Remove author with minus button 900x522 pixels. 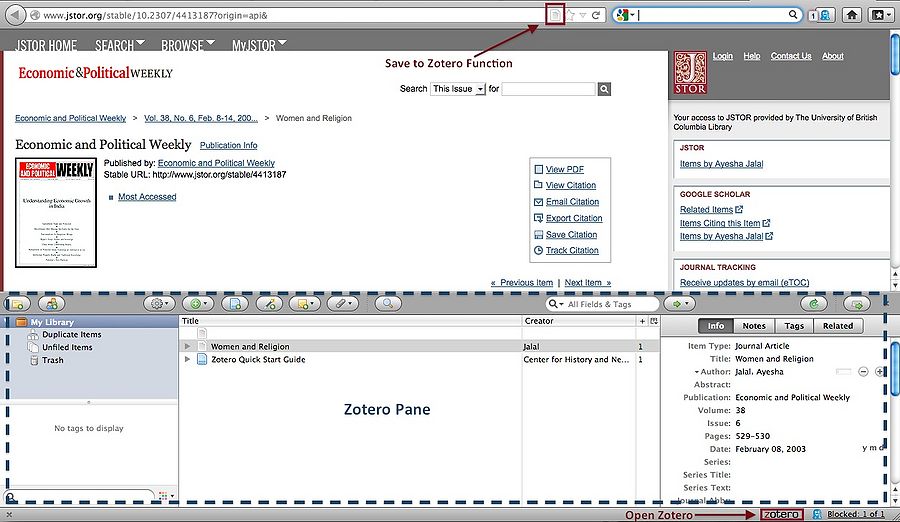coord(863,372)
